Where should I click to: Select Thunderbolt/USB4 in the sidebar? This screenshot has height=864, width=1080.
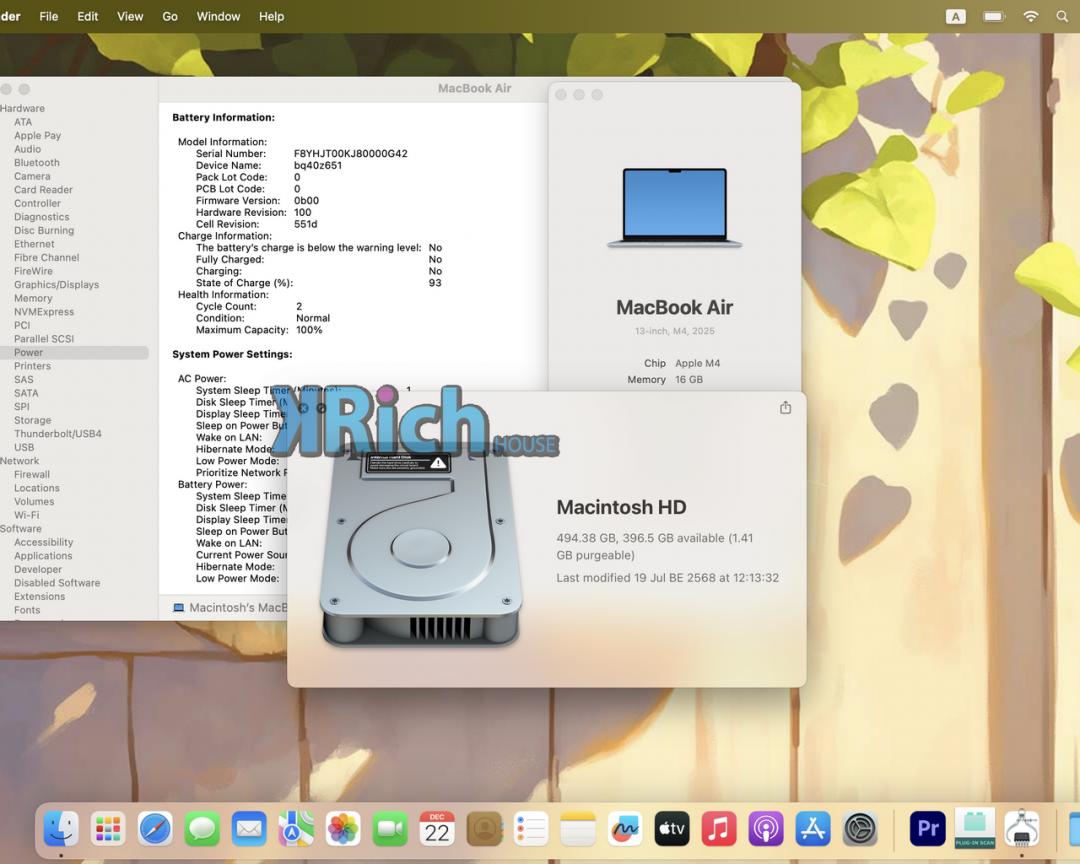(57, 434)
